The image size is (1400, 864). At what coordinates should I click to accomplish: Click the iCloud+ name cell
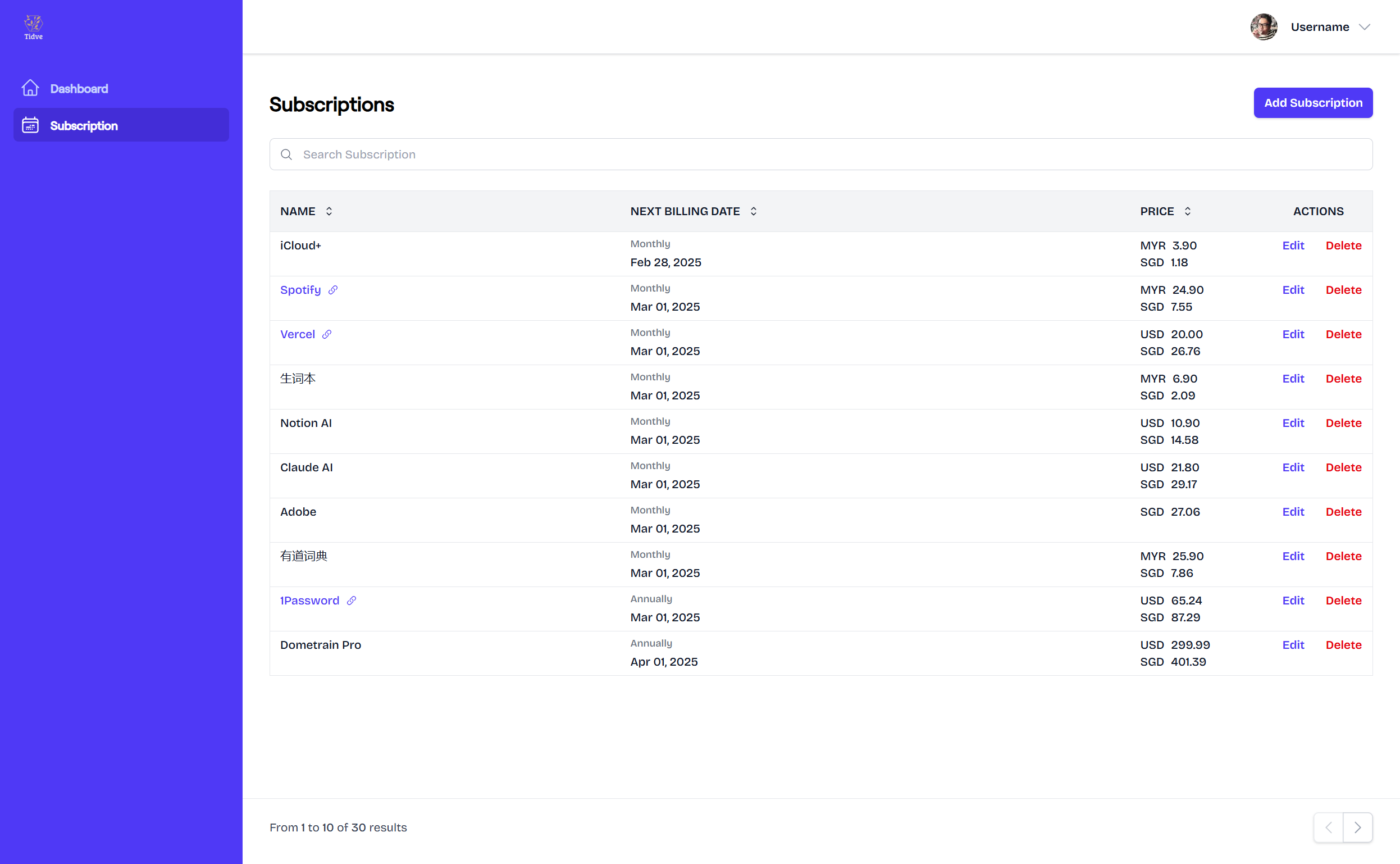300,245
